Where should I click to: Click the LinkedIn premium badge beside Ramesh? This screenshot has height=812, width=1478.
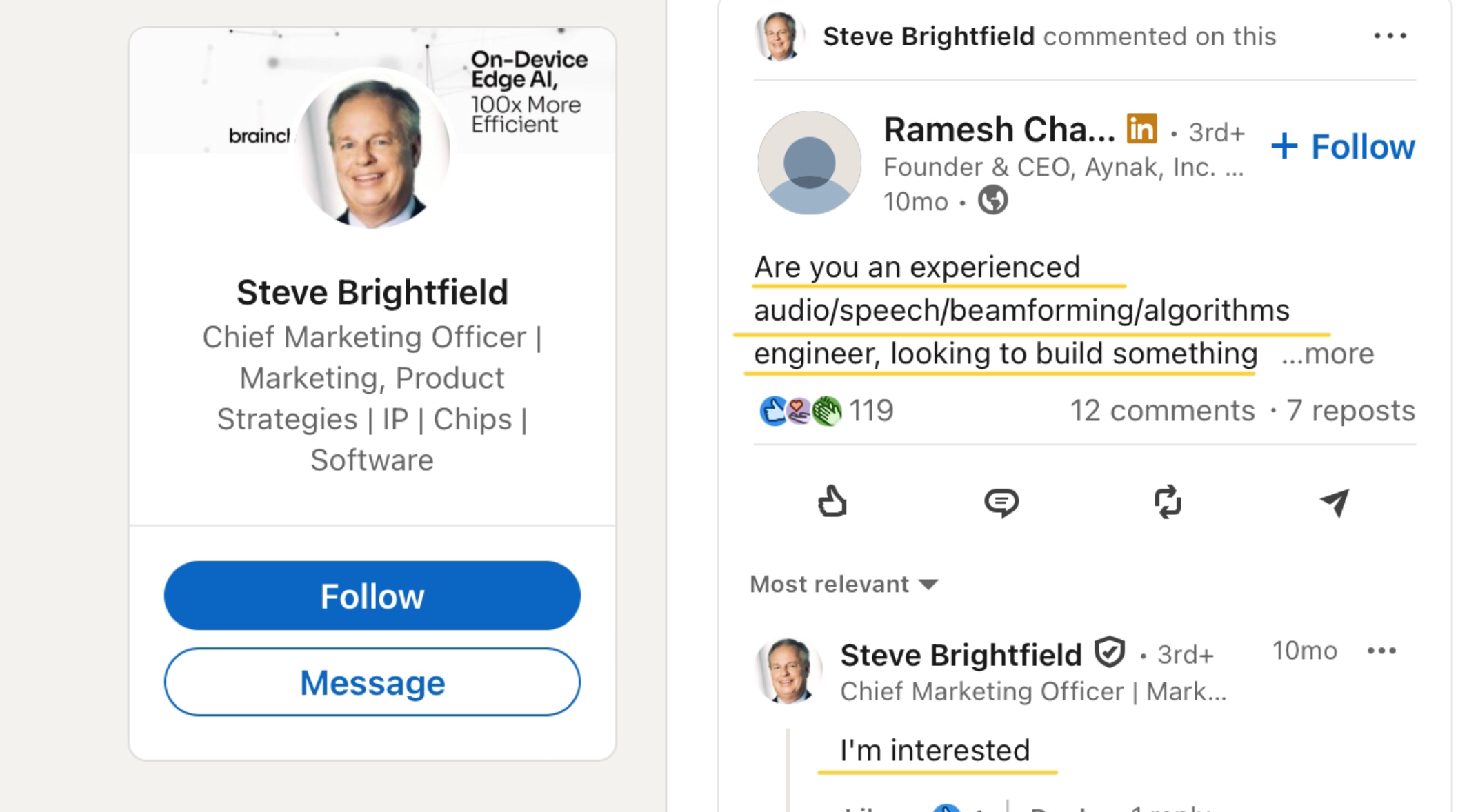pyautogui.click(x=1141, y=129)
